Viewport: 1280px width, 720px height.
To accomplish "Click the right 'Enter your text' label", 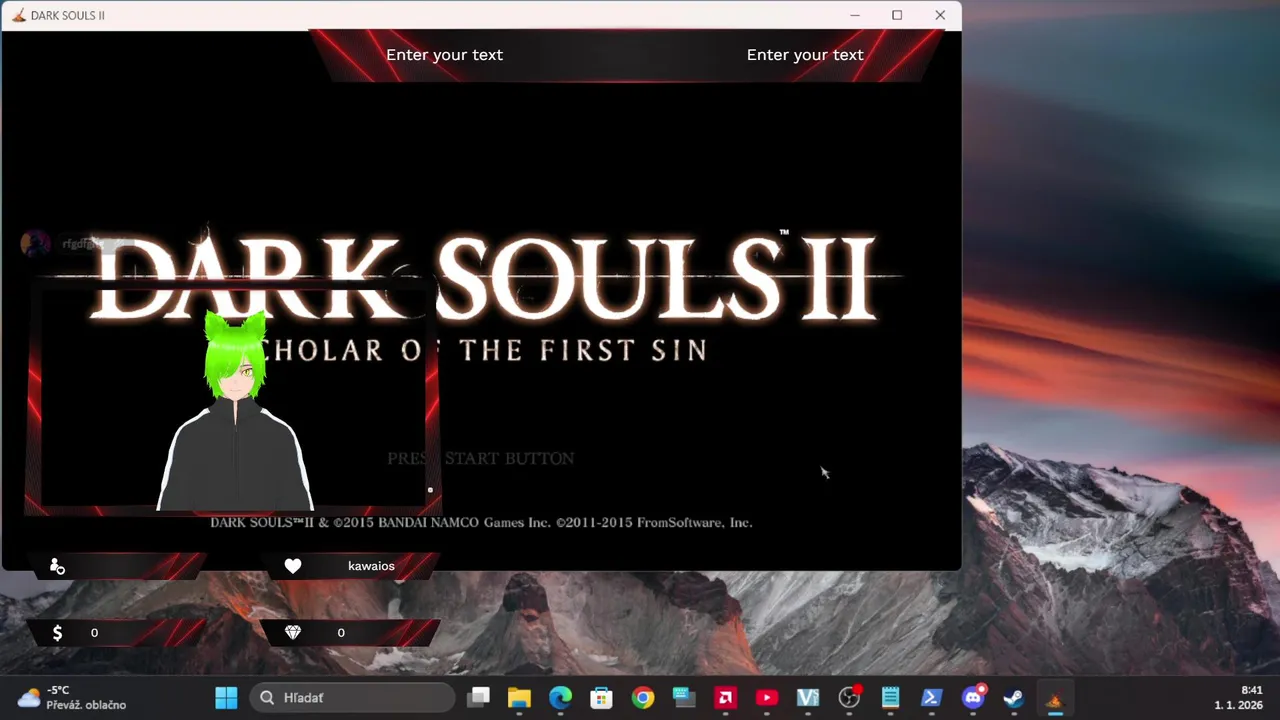I will point(805,55).
